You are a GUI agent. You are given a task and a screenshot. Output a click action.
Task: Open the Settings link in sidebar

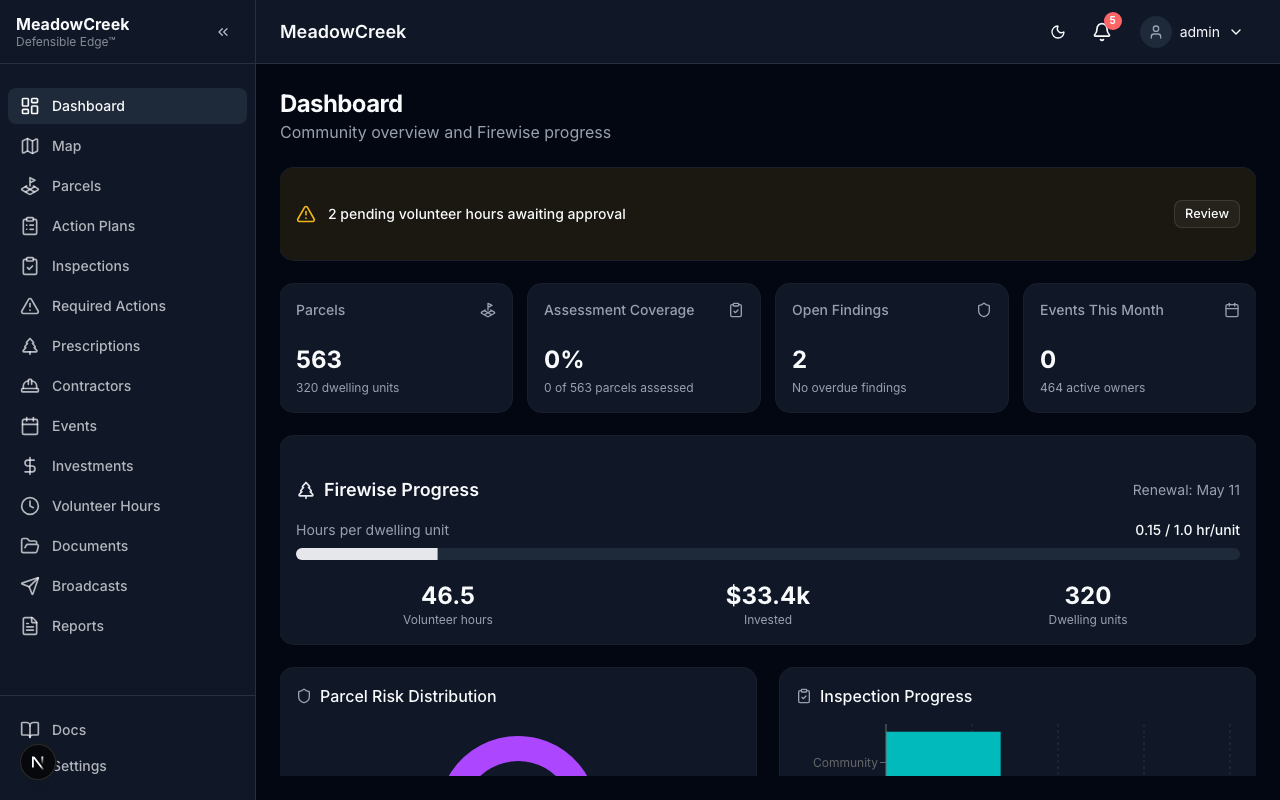tap(127, 766)
